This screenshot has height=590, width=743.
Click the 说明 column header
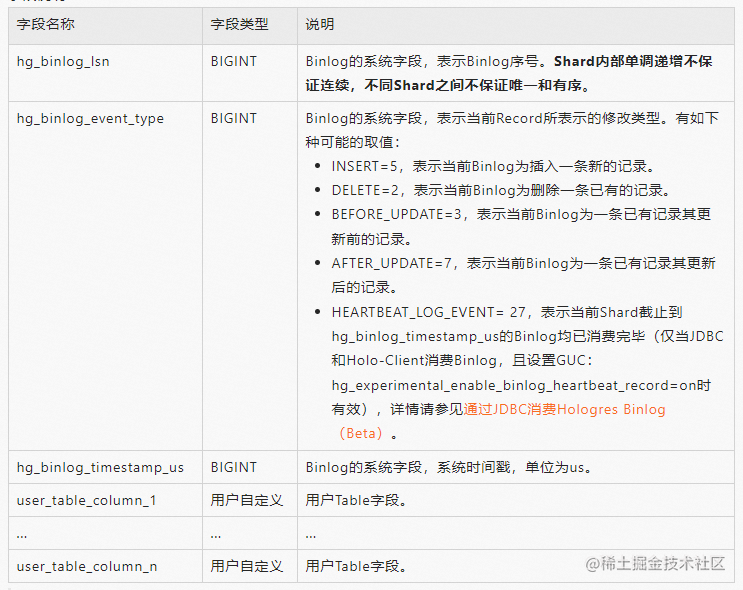[320, 24]
